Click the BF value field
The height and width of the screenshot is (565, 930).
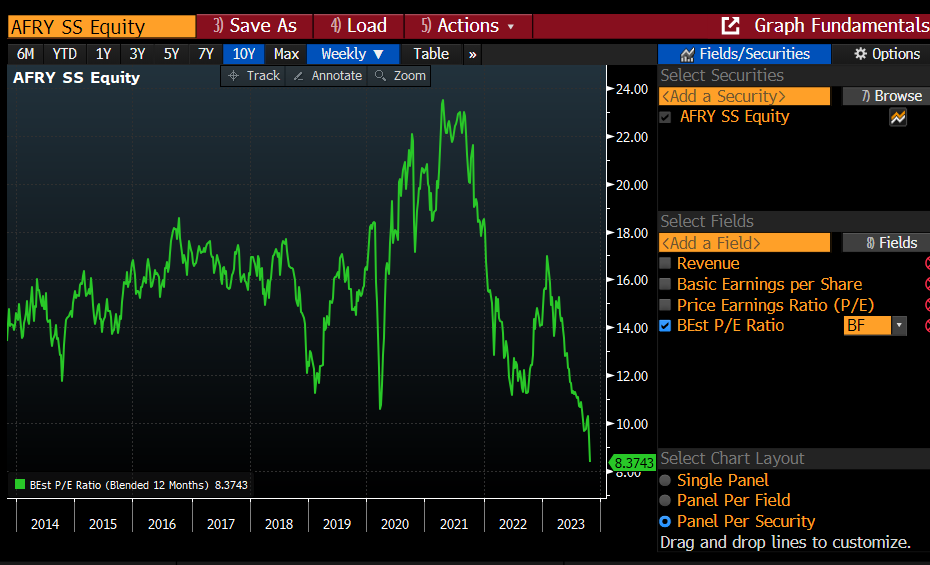867,325
